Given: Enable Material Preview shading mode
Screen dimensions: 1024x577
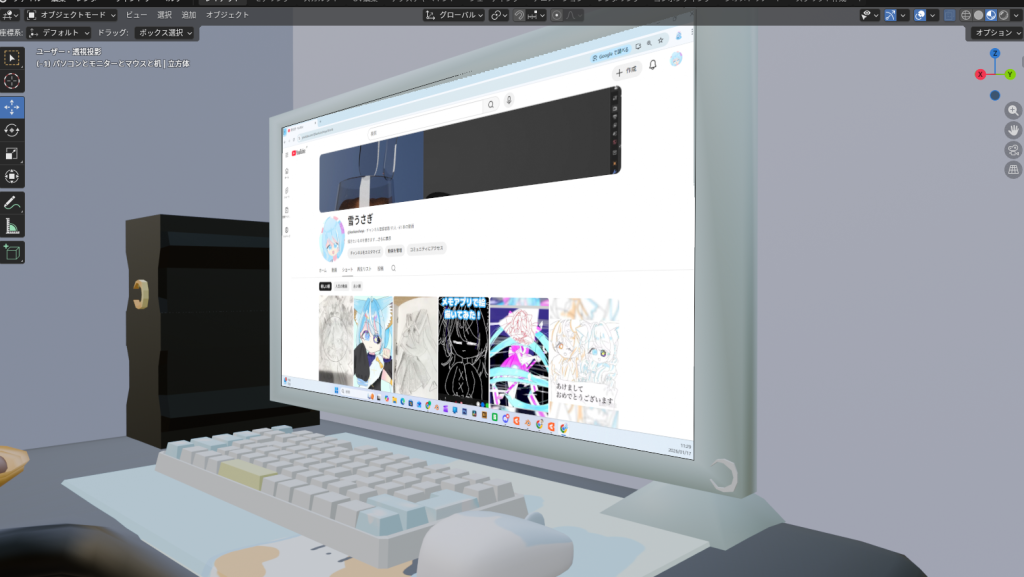Looking at the screenshot, I should tap(991, 15).
